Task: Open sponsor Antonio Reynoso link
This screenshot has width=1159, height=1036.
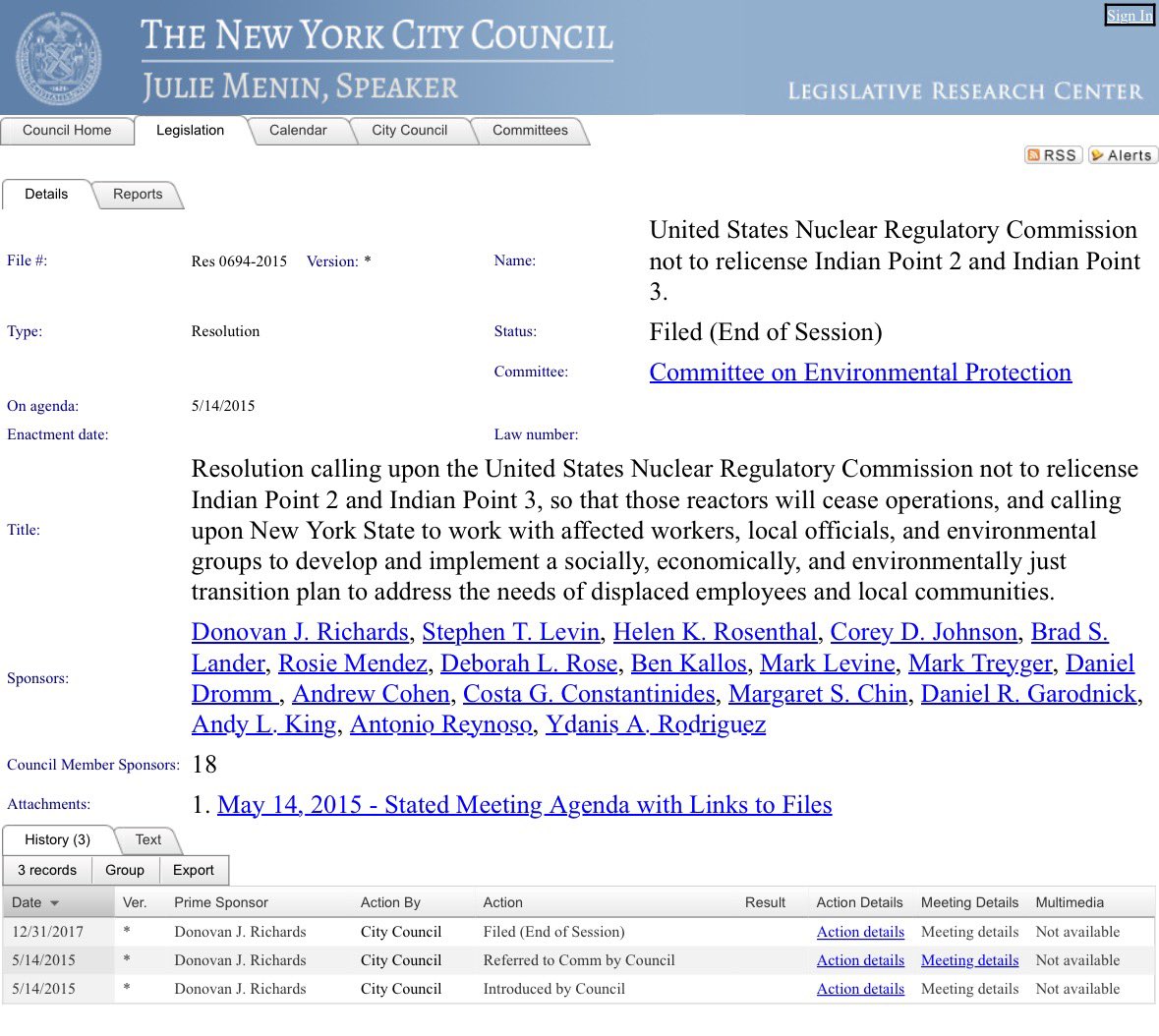Action: tap(441, 724)
